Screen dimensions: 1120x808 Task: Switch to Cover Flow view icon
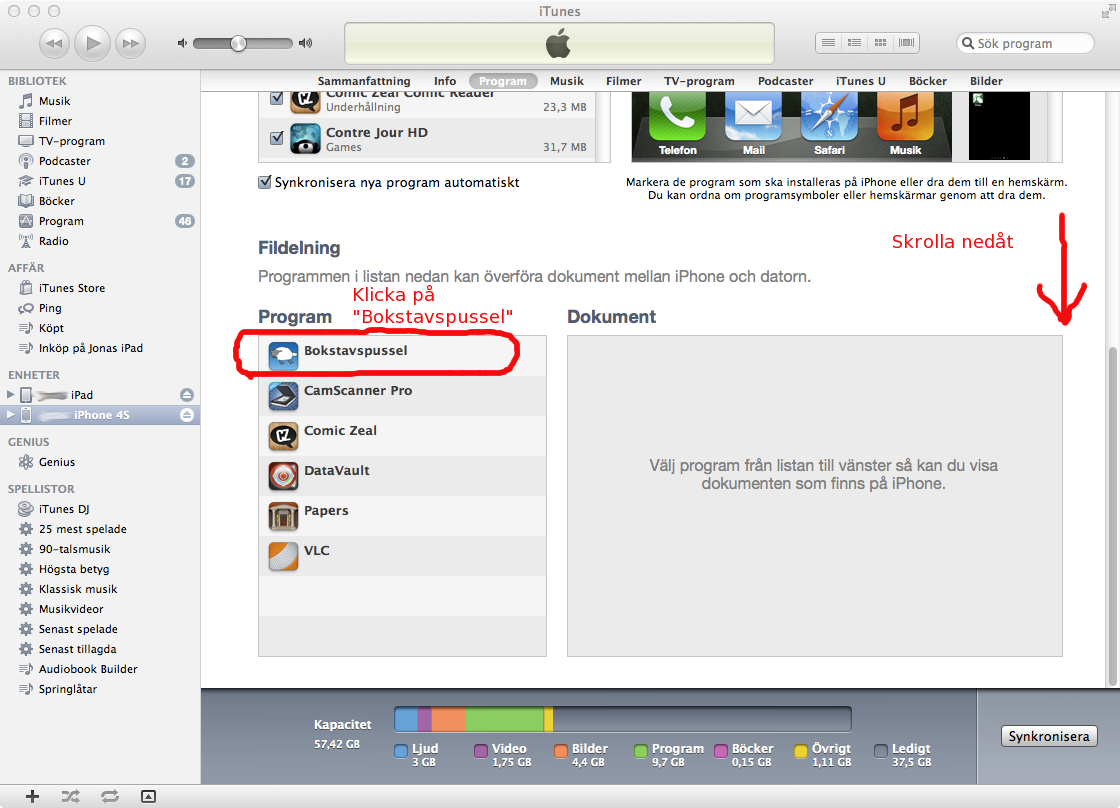point(906,43)
